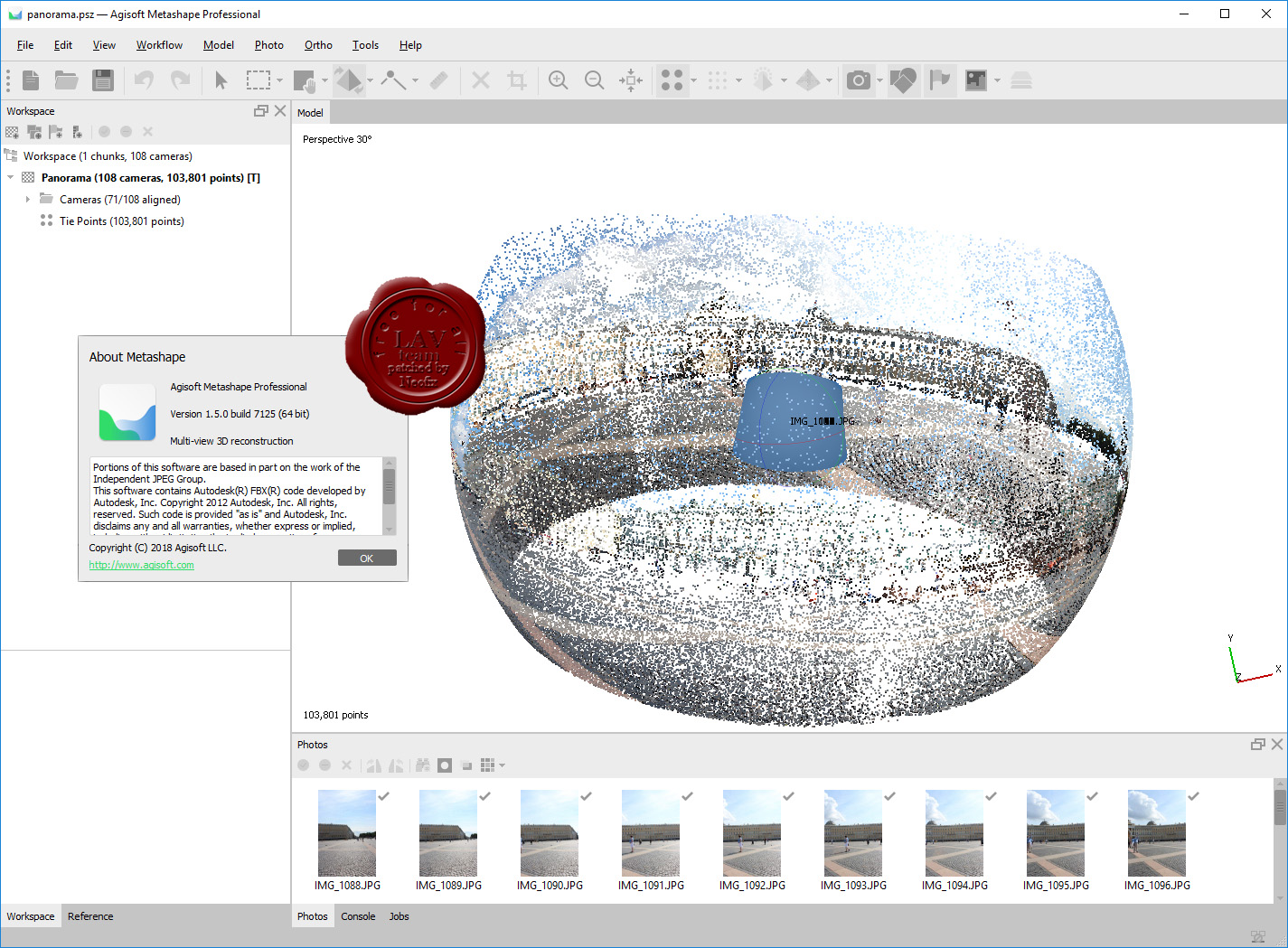Toggle Show Shapes icon in toolbar
The height and width of the screenshot is (948, 1288).
[903, 80]
